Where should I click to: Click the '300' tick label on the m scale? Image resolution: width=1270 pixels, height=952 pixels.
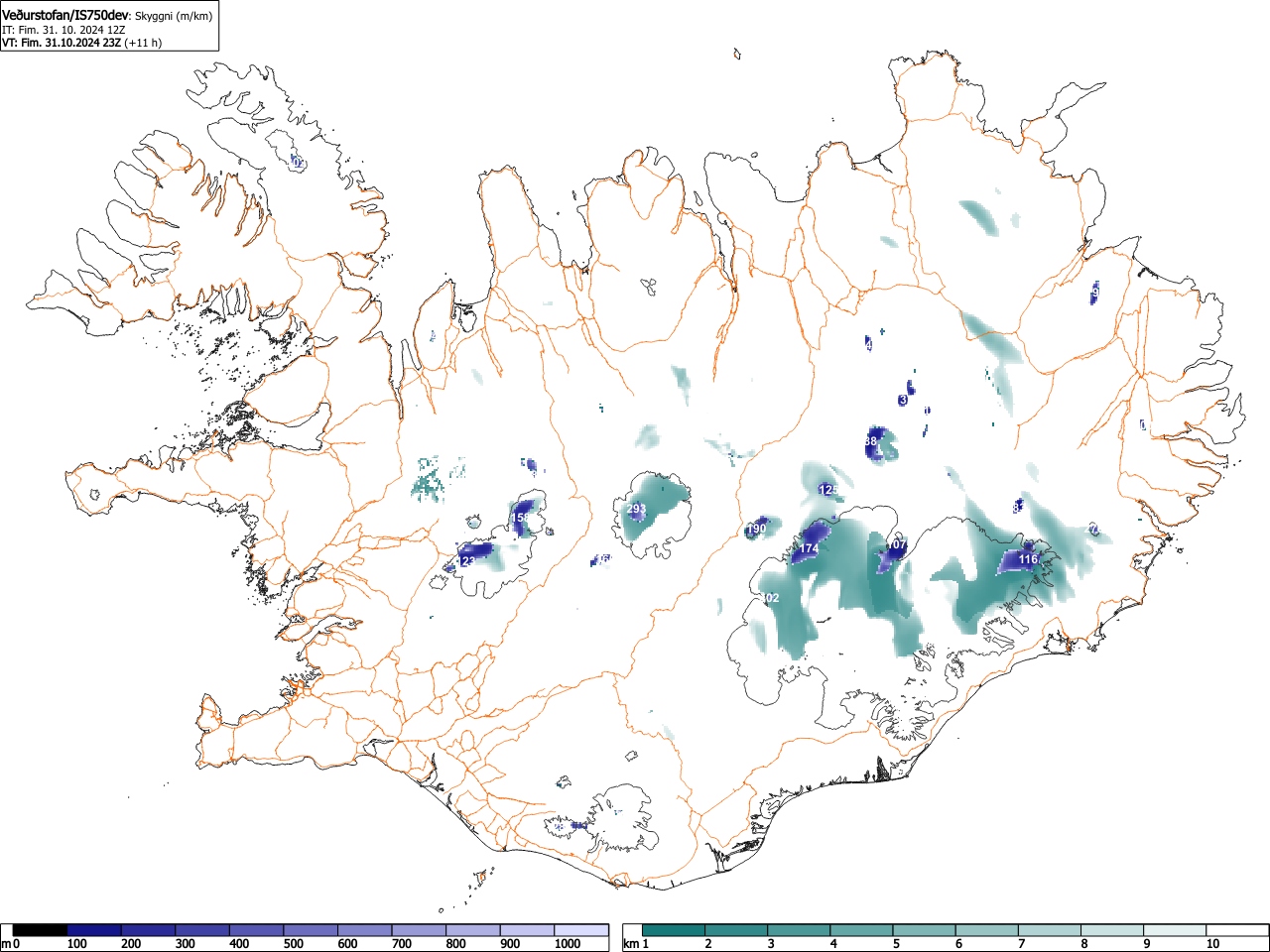(185, 944)
